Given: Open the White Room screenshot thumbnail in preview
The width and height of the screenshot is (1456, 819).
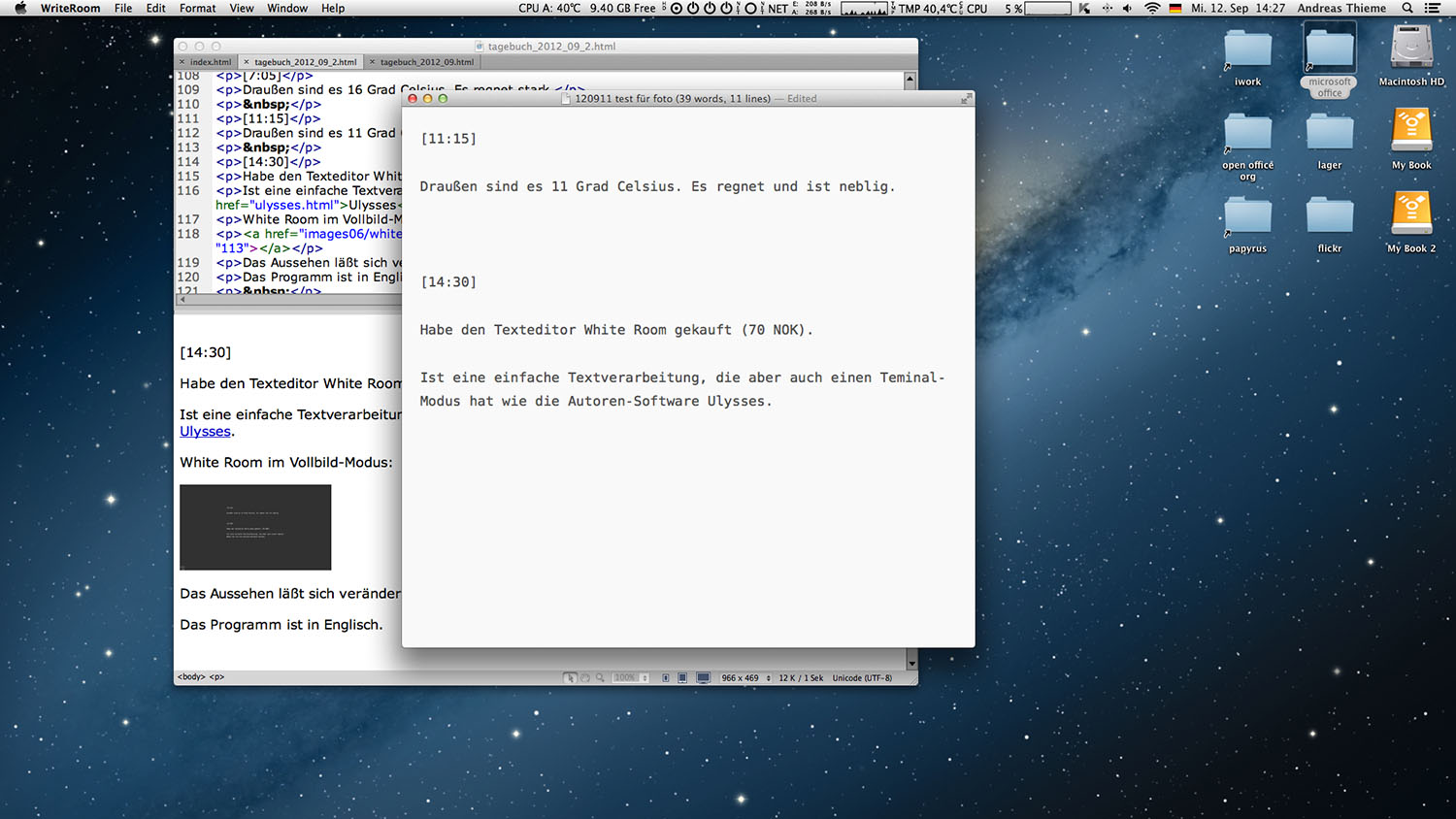Looking at the screenshot, I should pyautogui.click(x=255, y=527).
